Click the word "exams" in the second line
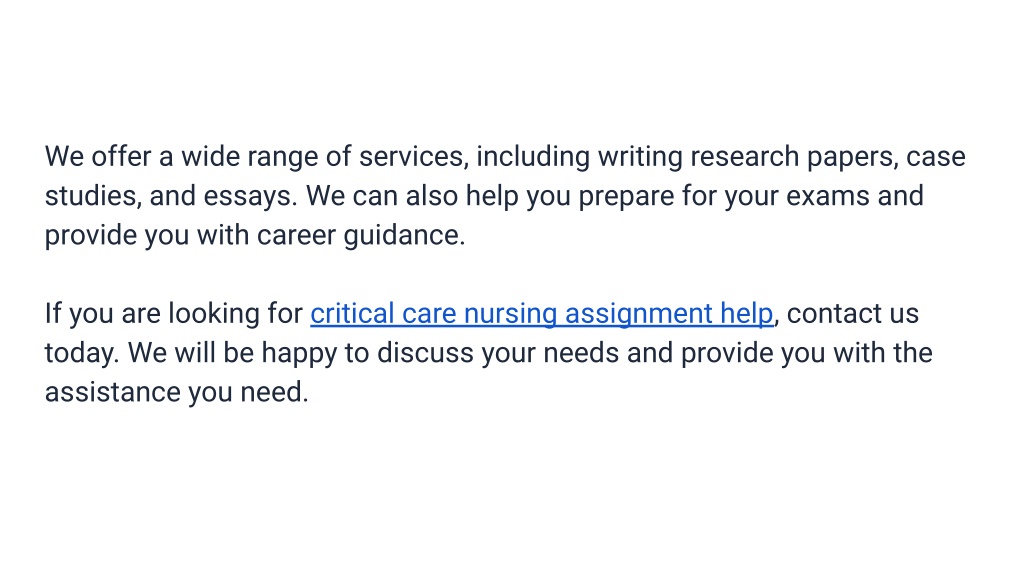 point(827,196)
